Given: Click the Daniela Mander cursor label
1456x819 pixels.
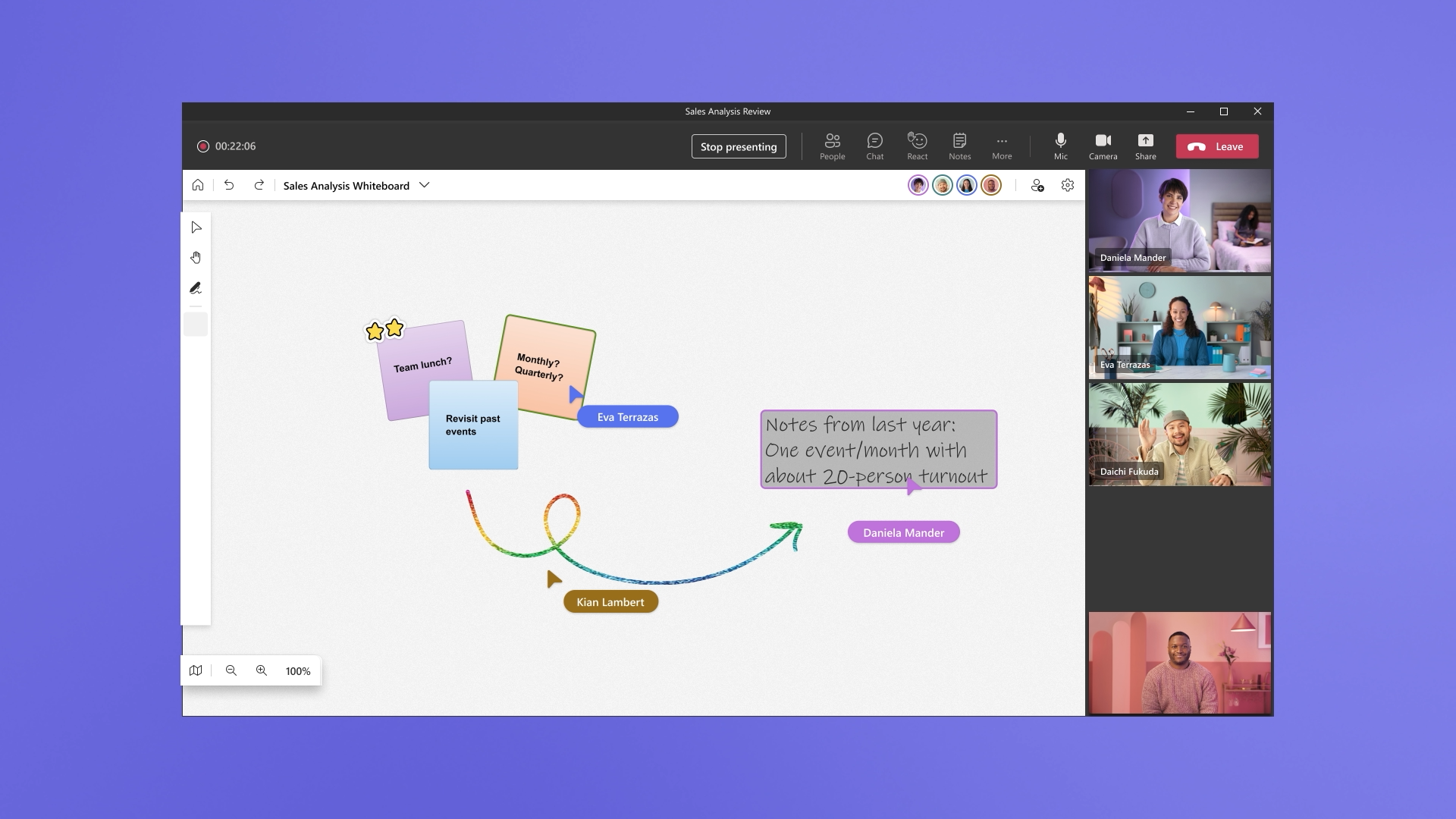Looking at the screenshot, I should coord(903,532).
